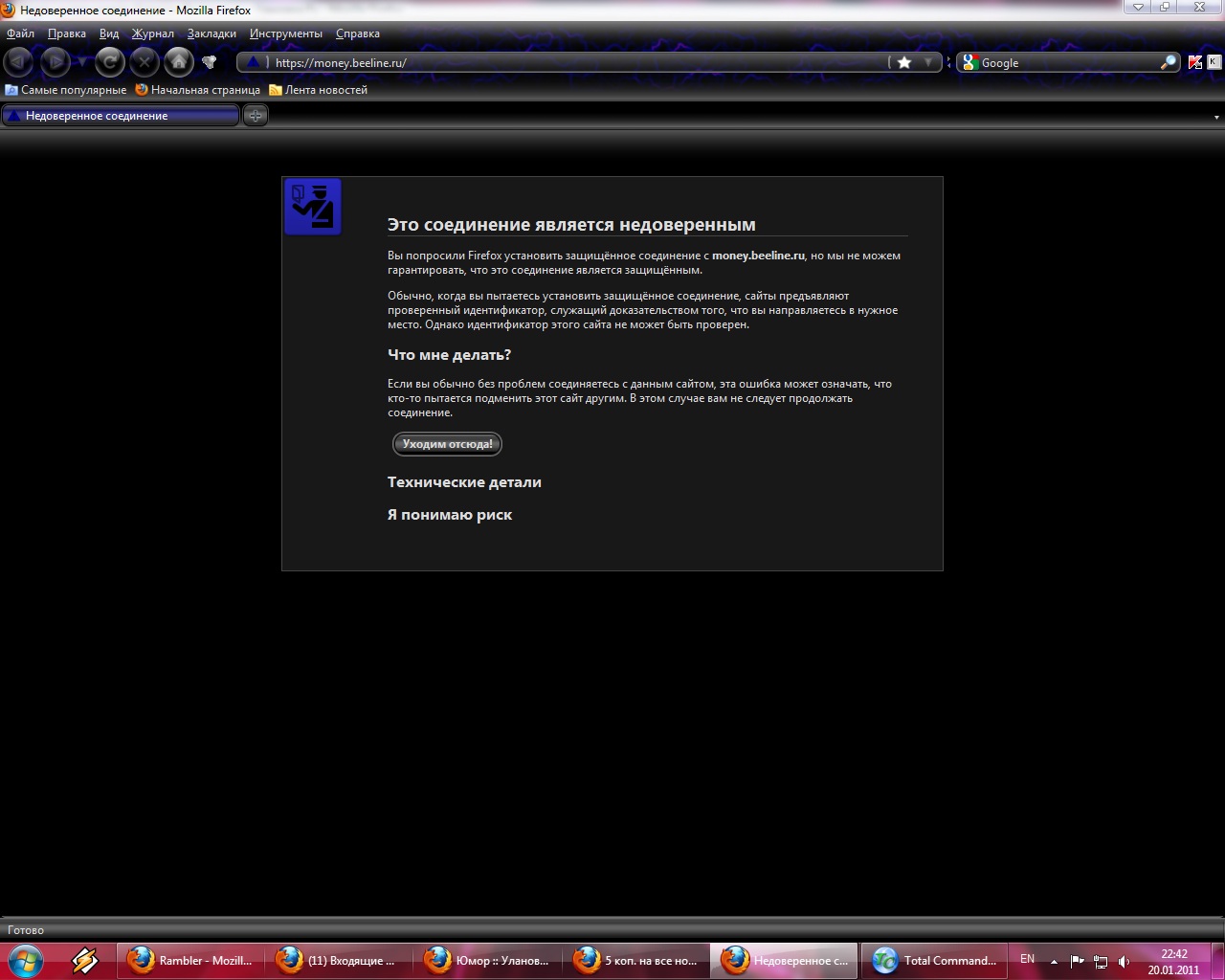Click the Уходим отсюда! button

[x=447, y=444]
